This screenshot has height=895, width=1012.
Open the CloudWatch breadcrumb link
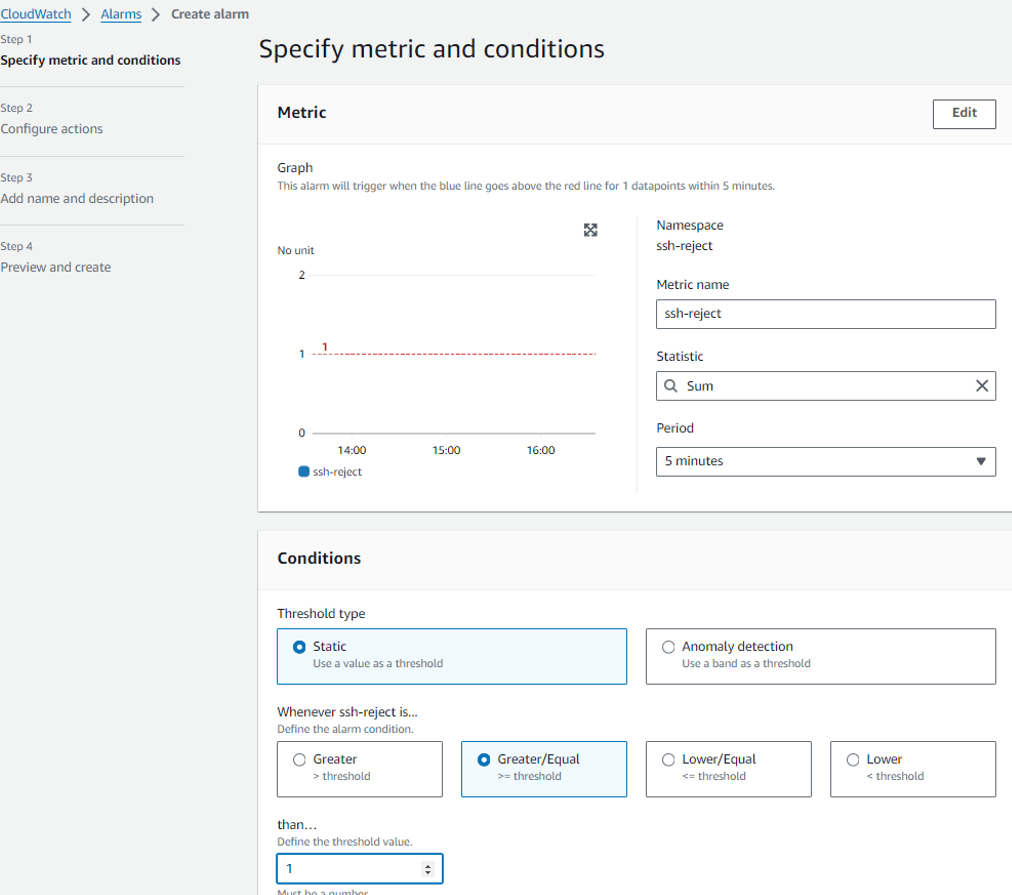(x=36, y=14)
